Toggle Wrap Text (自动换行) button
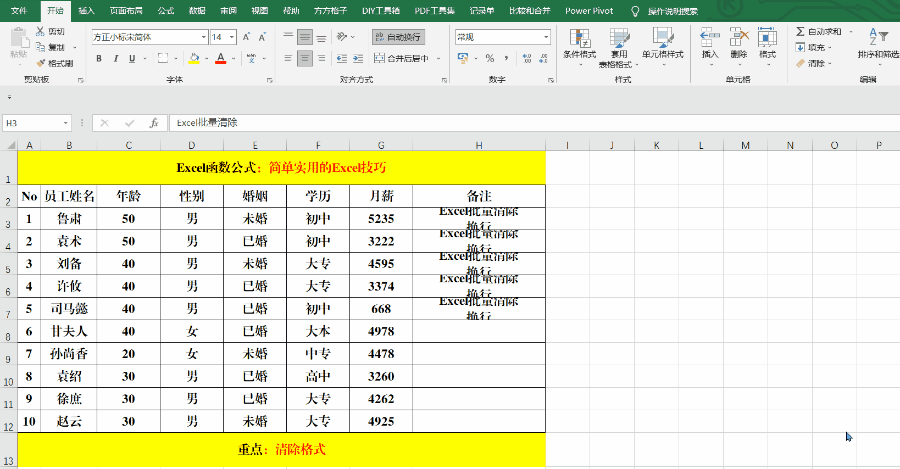The height and width of the screenshot is (469, 900). pos(398,37)
